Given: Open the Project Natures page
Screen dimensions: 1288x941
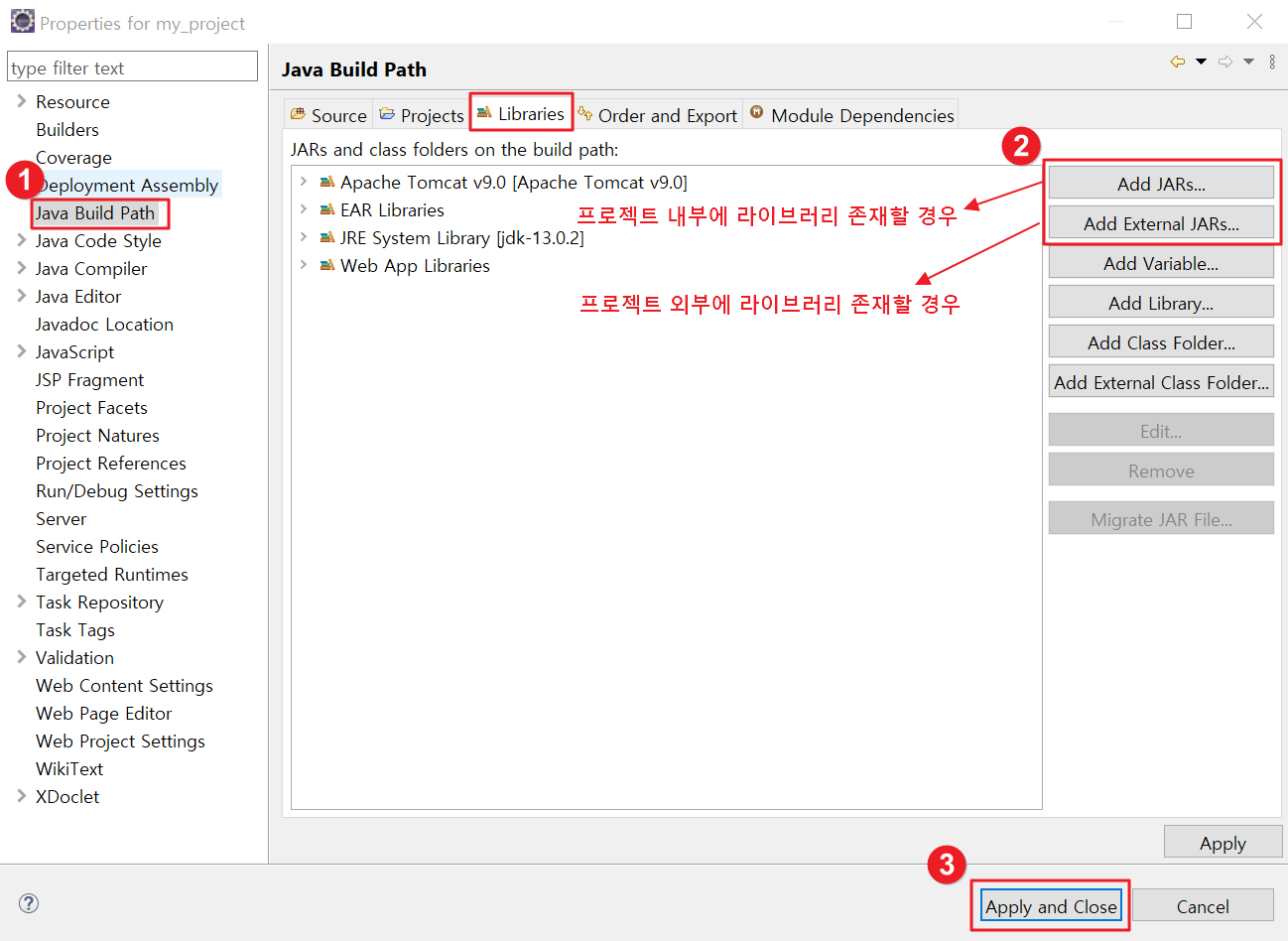Looking at the screenshot, I should tap(97, 435).
